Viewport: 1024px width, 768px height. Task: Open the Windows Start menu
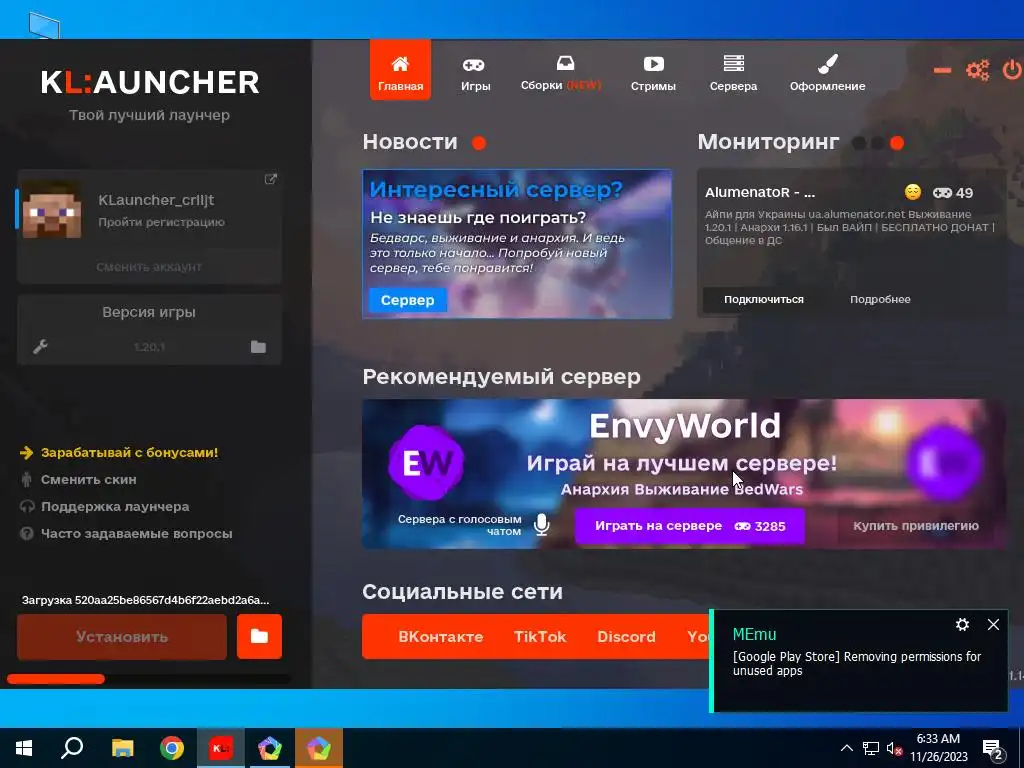tap(24, 748)
